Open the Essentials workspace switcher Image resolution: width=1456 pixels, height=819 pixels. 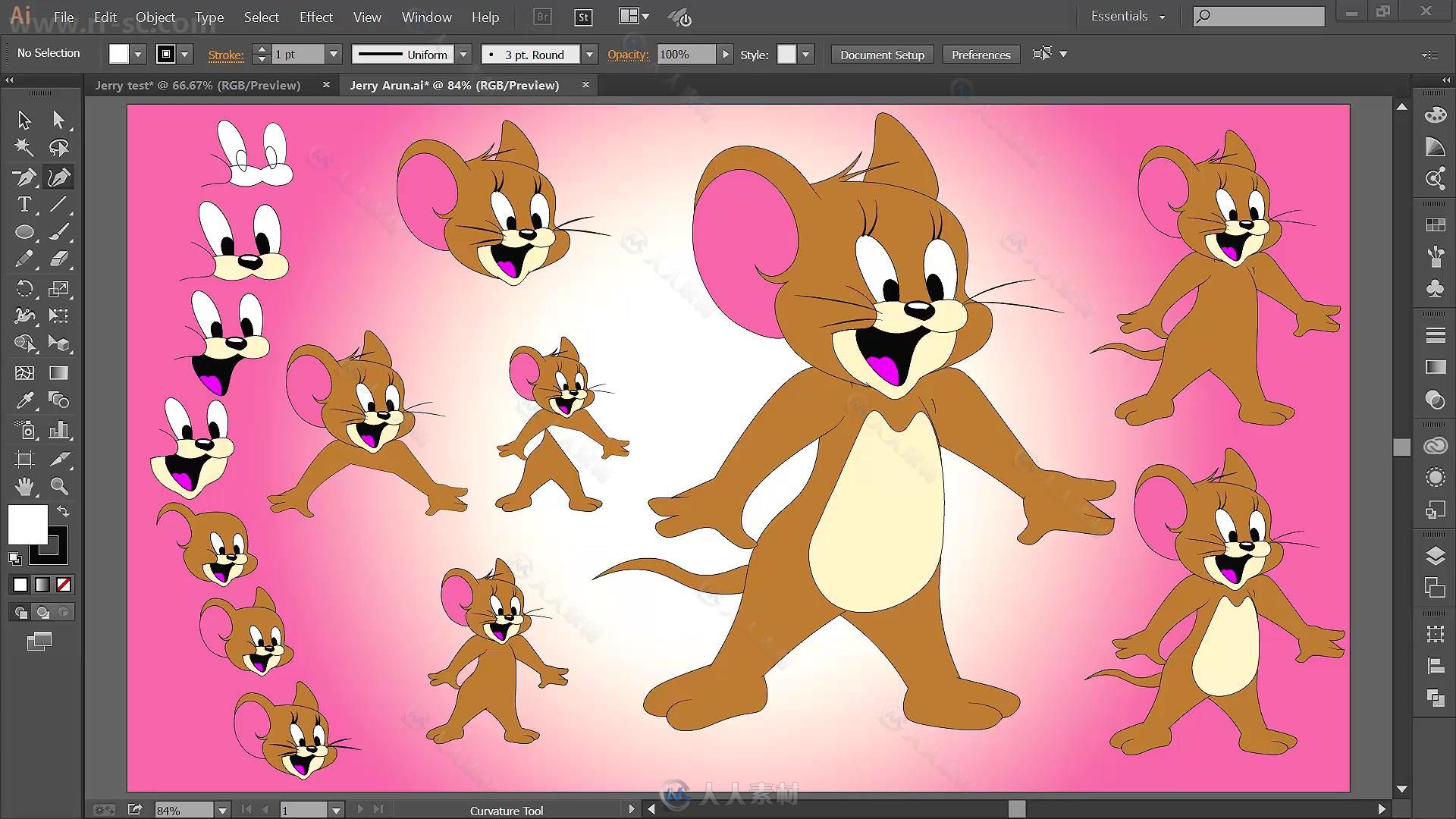[1128, 16]
